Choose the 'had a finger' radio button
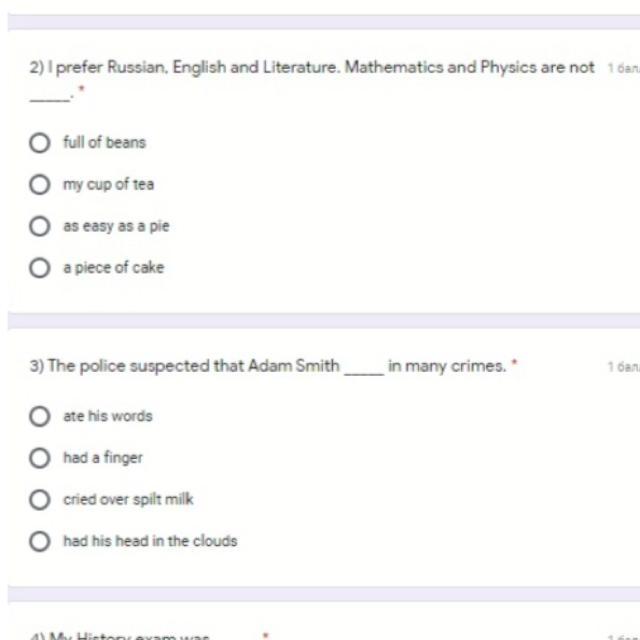640x640 pixels. 40,458
